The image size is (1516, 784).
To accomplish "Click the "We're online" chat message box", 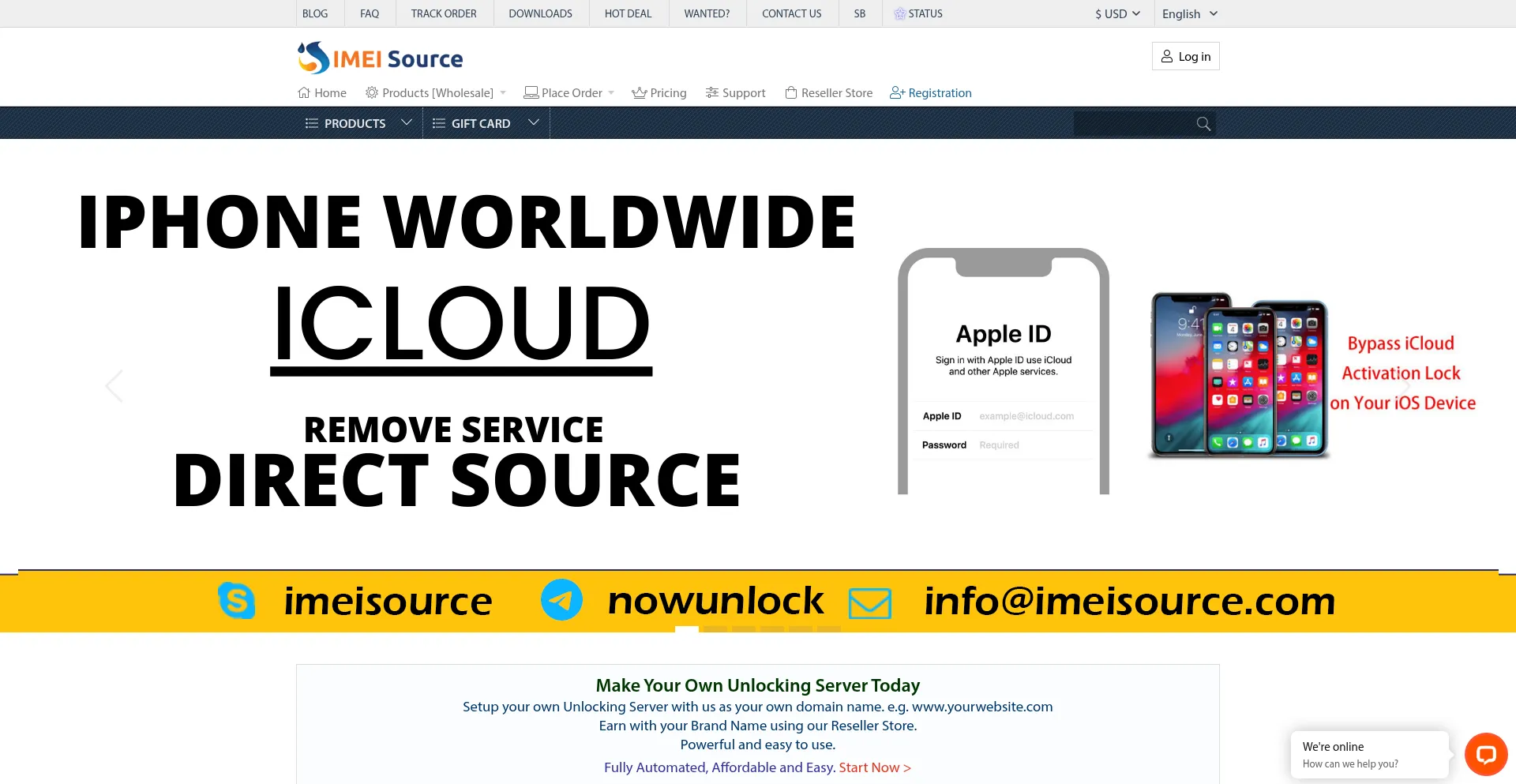I will point(1370,755).
